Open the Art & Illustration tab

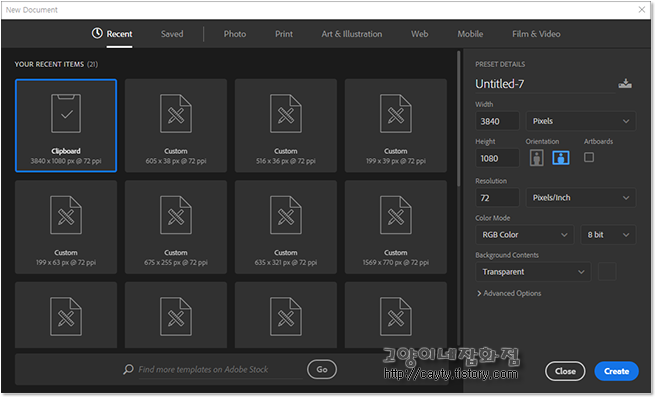coord(352,34)
